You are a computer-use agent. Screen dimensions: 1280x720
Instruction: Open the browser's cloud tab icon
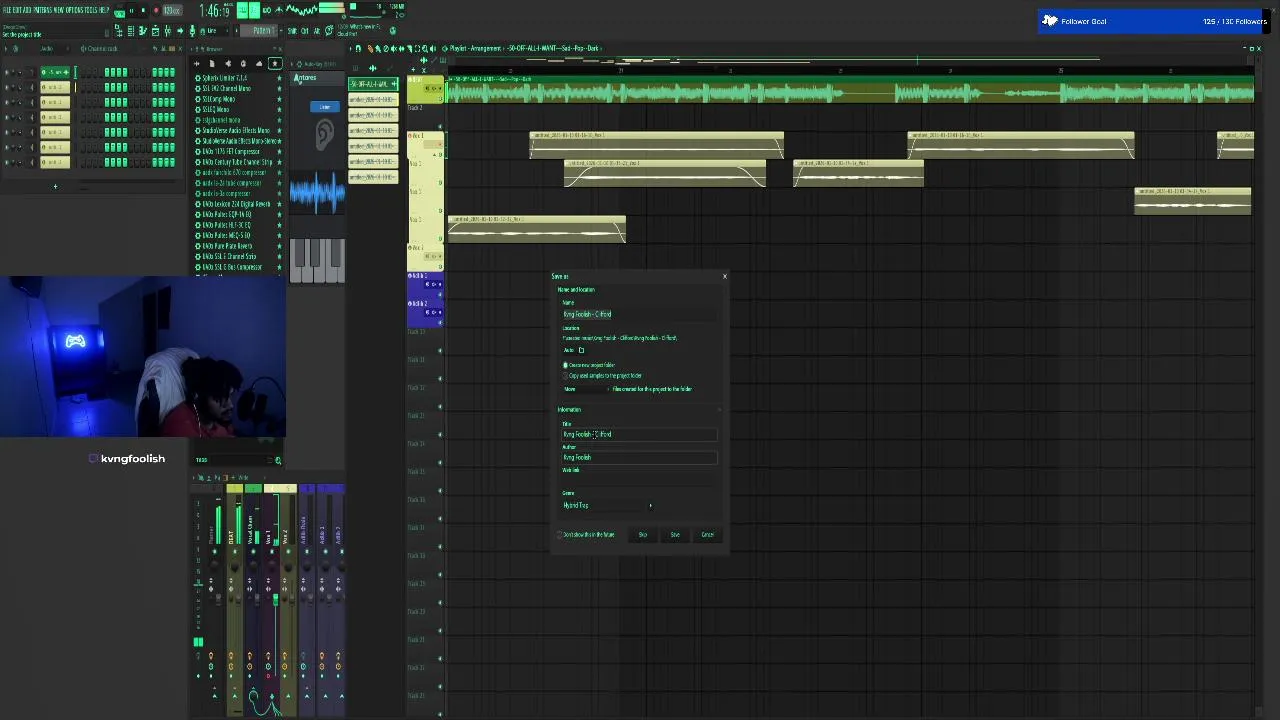(x=259, y=63)
